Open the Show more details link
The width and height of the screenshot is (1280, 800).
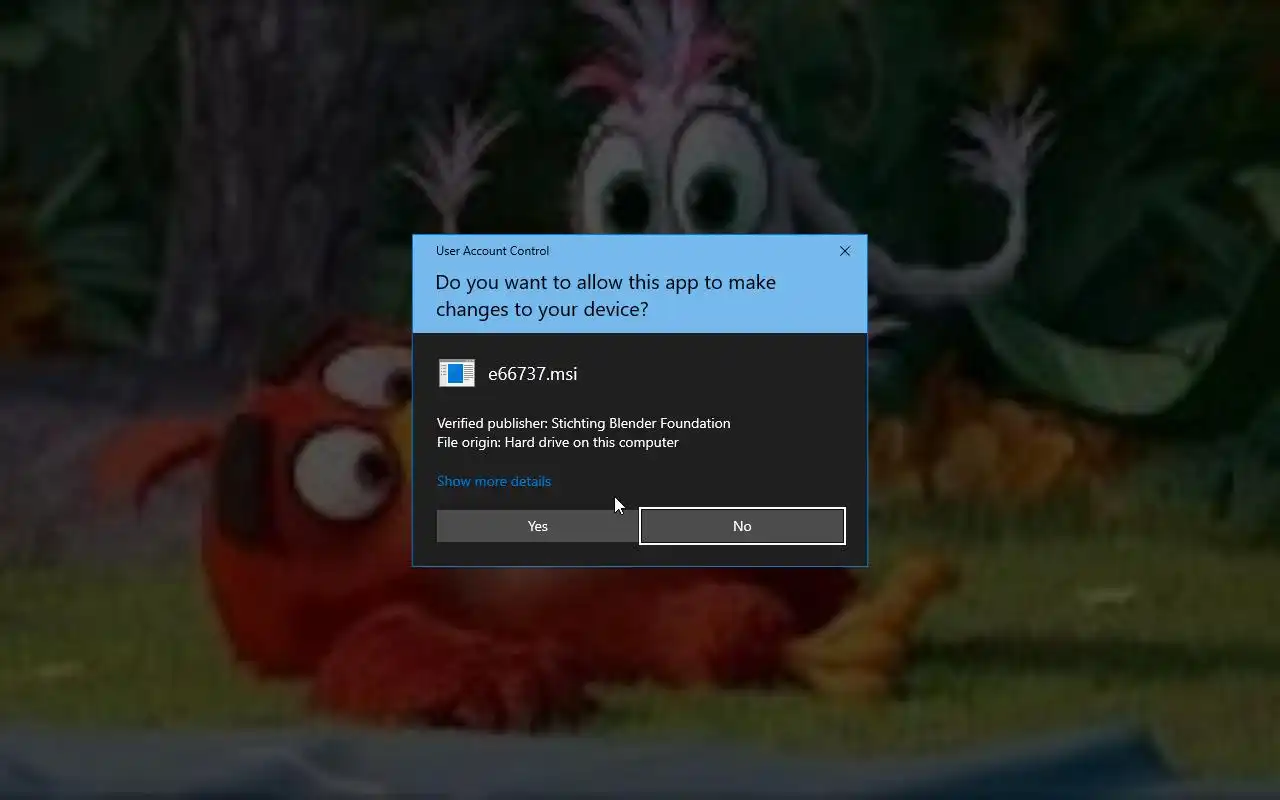pos(494,481)
